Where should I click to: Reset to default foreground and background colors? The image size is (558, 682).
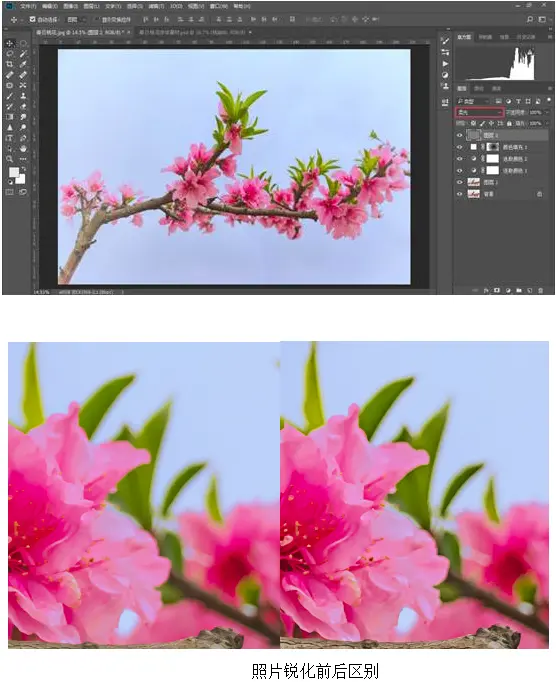tap(10, 182)
